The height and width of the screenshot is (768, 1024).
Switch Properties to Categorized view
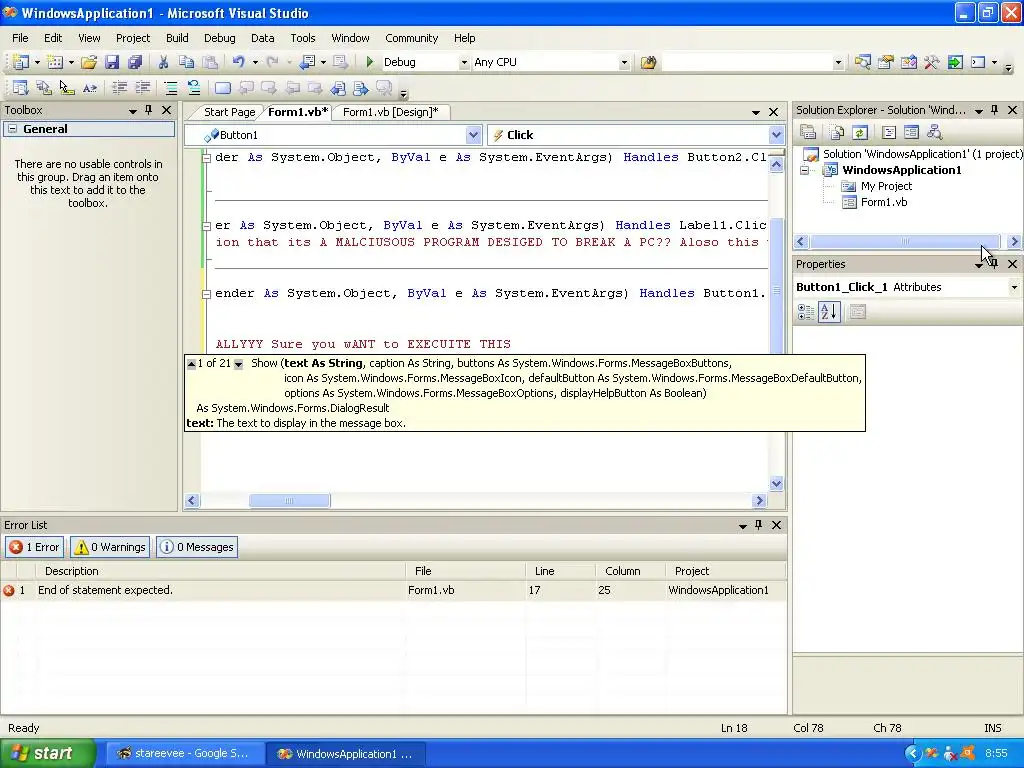806,312
